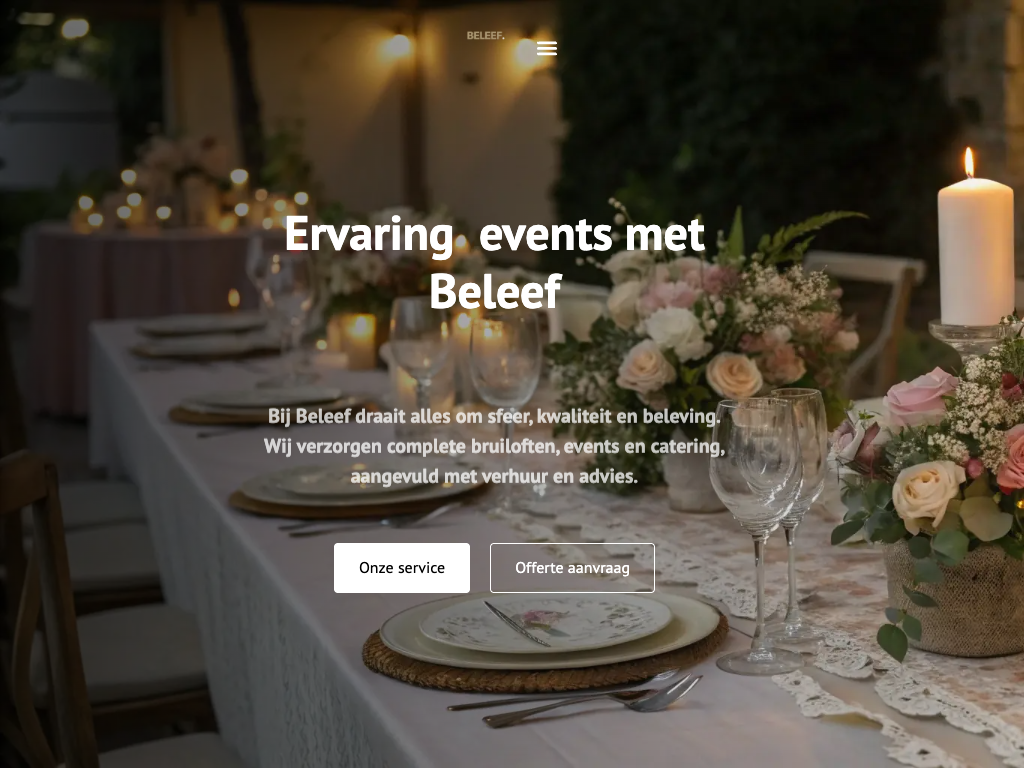
Task: Request a quote via Offerte aanvraag
Action: click(572, 568)
